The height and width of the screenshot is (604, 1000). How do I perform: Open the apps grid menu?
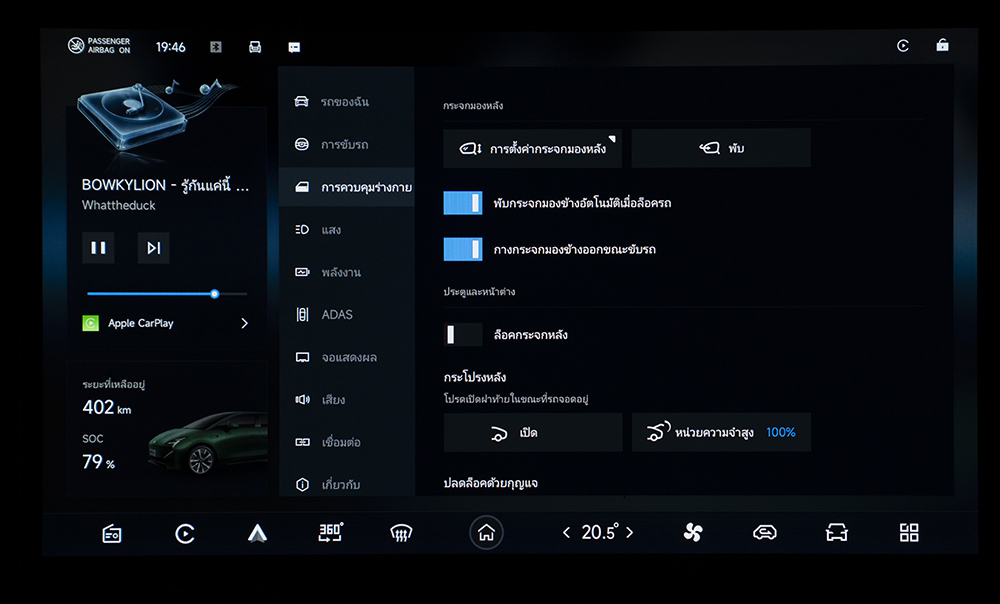[x=908, y=533]
